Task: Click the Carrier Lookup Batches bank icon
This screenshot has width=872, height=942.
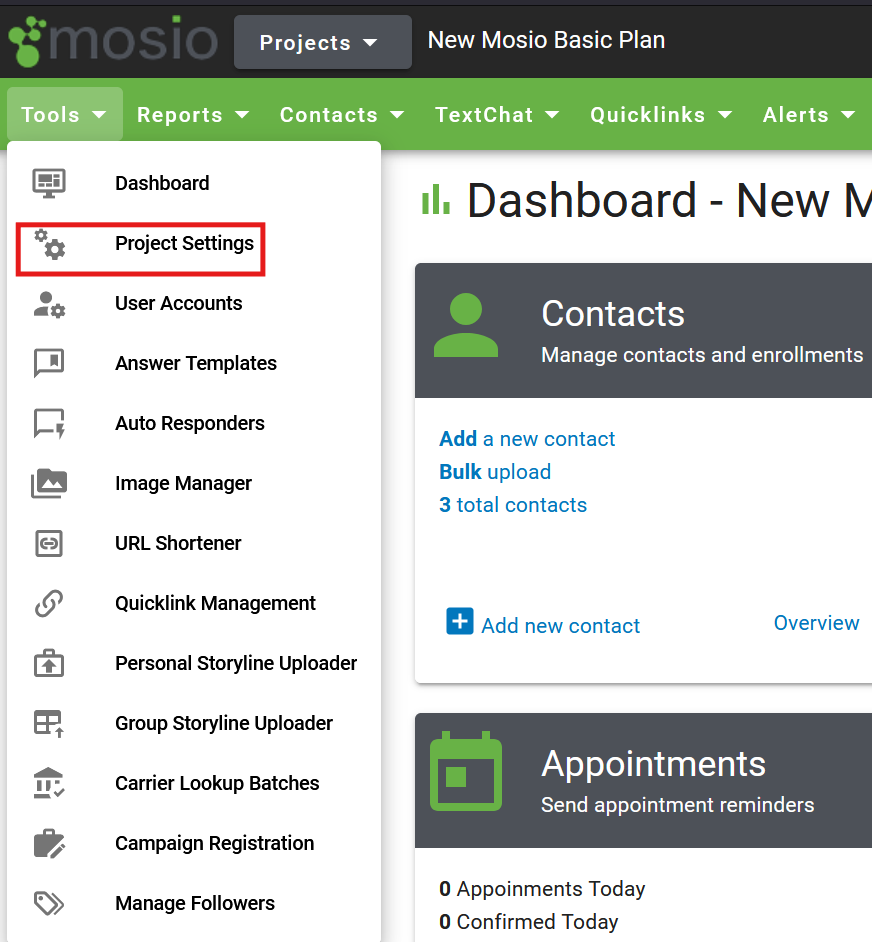Action: 49,783
